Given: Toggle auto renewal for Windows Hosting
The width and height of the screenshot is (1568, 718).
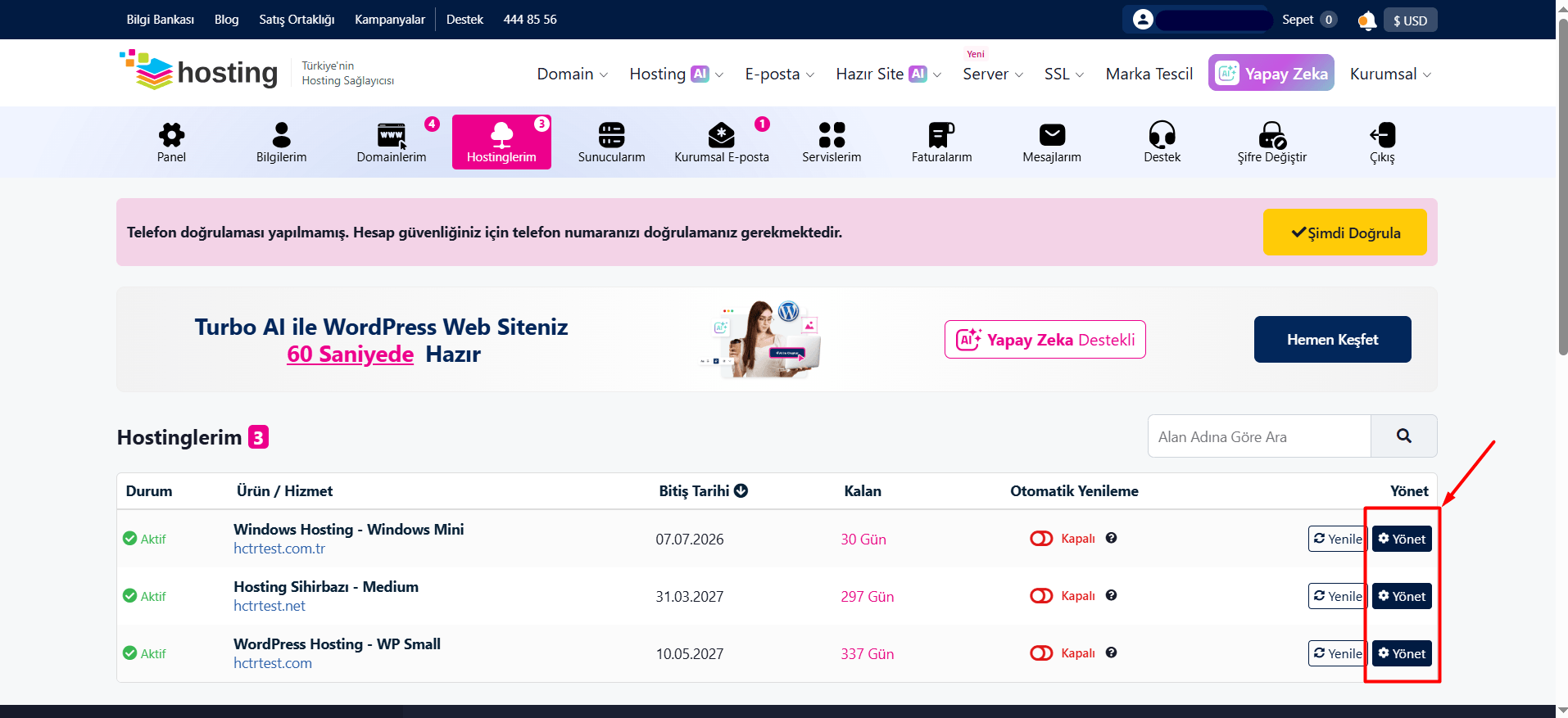Looking at the screenshot, I should [x=1041, y=539].
